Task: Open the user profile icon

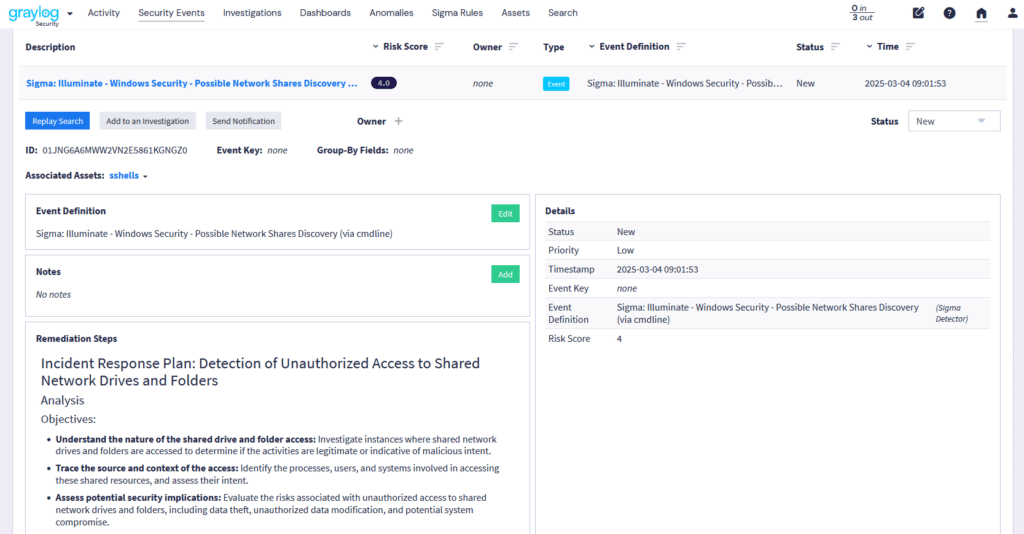Action: 1012,13
